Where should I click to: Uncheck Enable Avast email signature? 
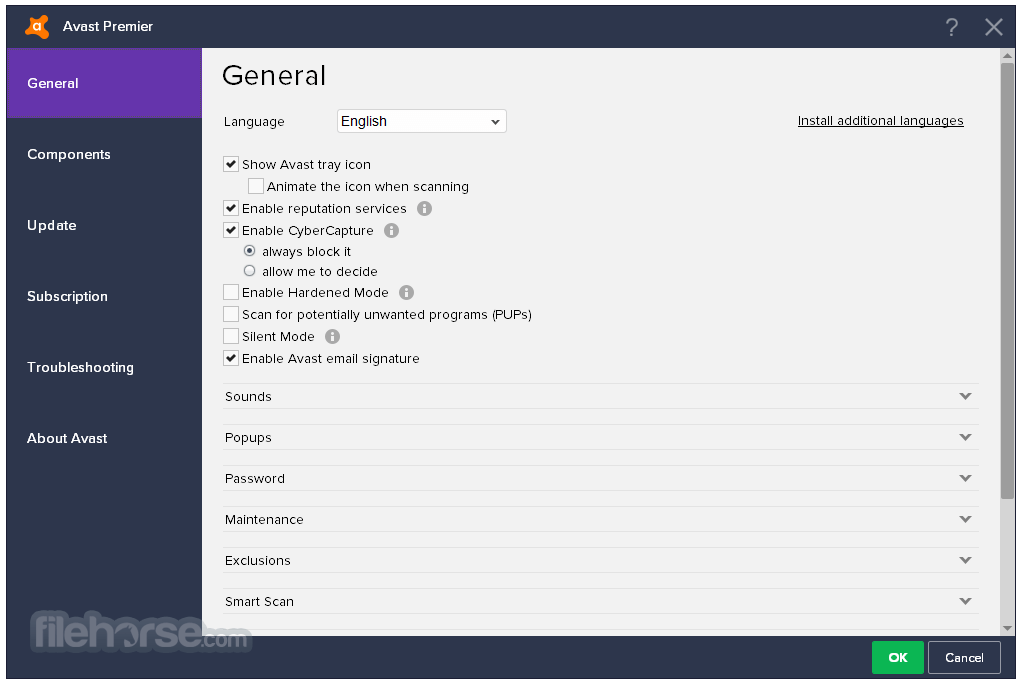click(231, 358)
